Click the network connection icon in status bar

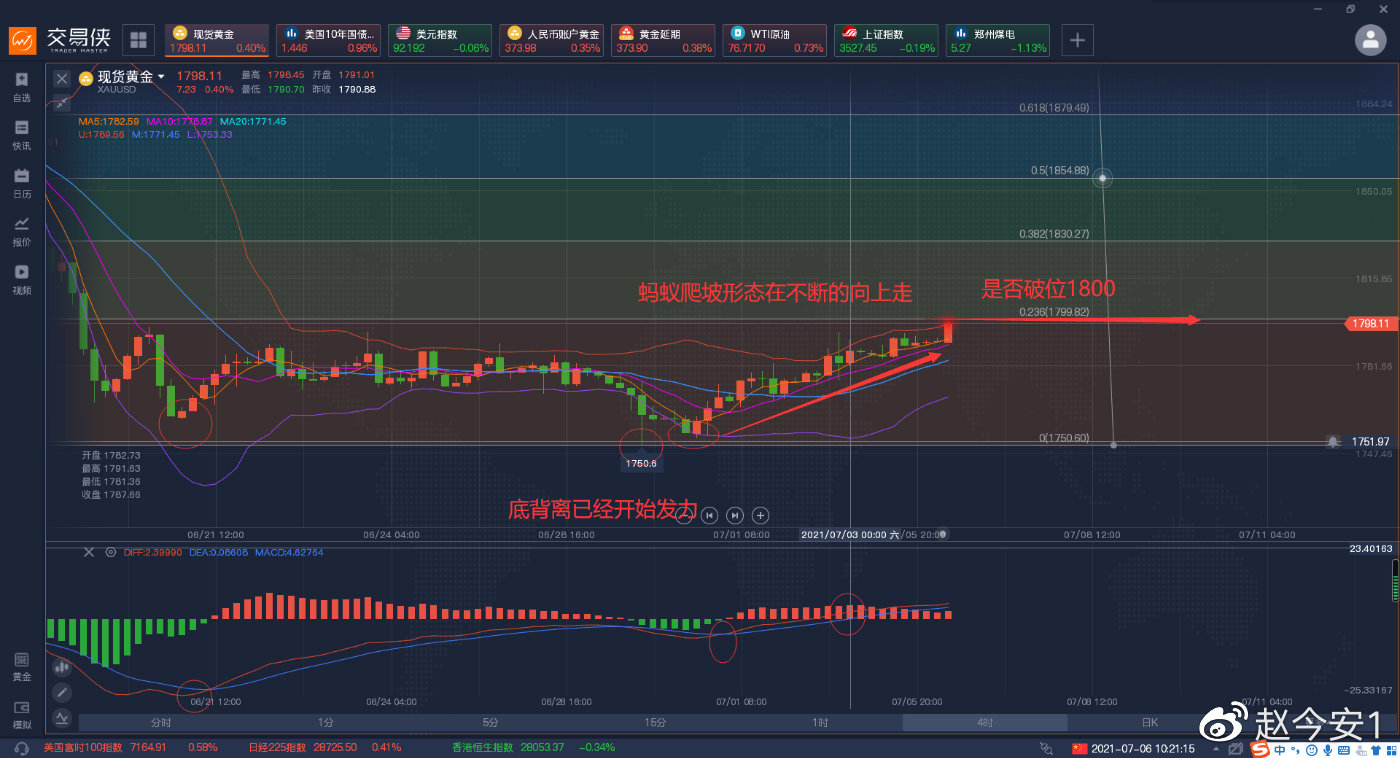point(1046,748)
